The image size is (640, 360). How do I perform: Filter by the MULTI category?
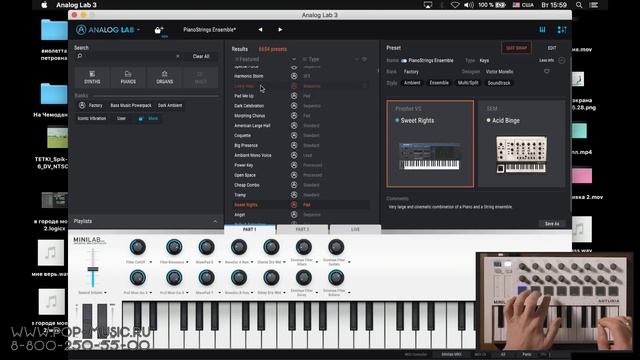[200, 77]
